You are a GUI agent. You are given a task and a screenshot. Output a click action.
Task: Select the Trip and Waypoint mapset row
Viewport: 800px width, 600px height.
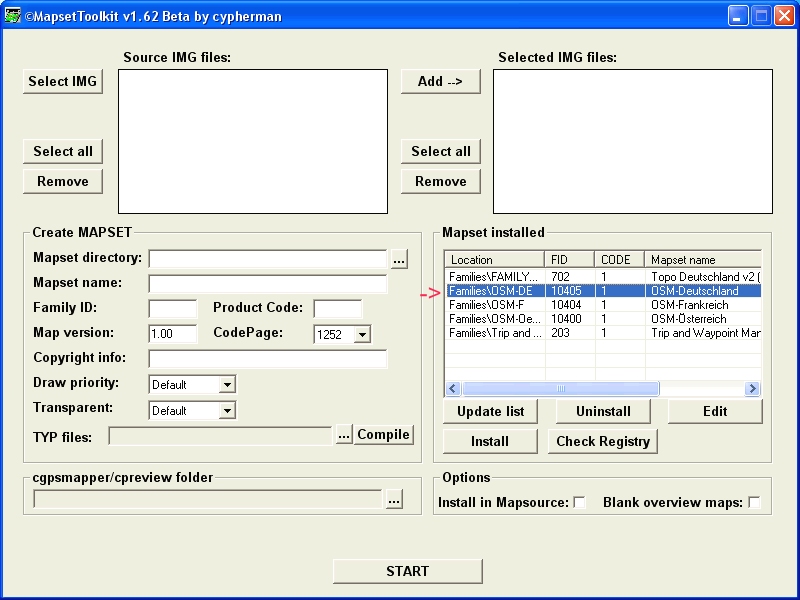coord(603,333)
